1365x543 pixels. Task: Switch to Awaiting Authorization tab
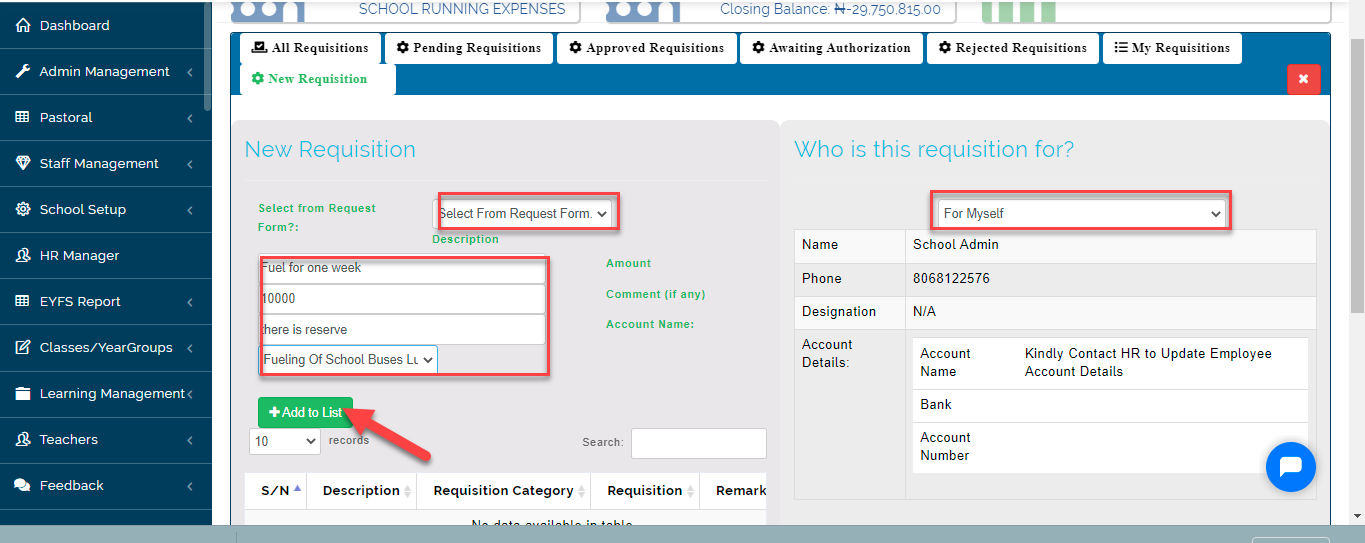[x=831, y=48]
